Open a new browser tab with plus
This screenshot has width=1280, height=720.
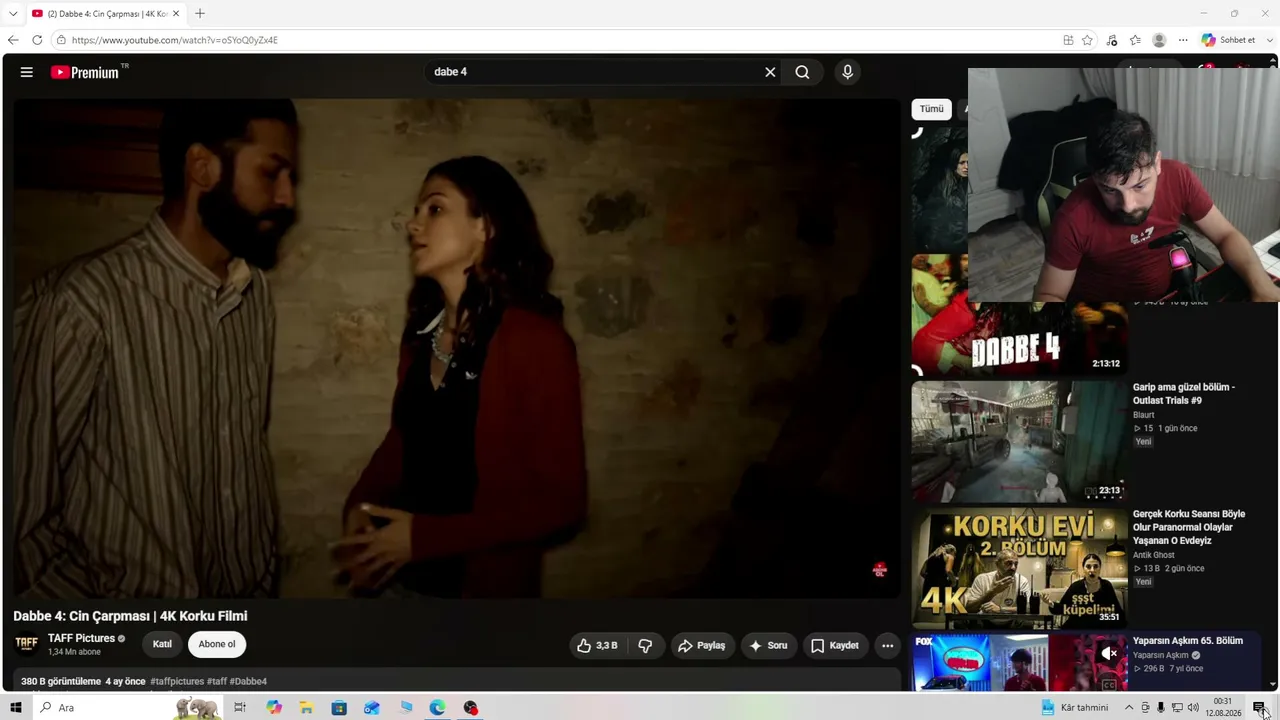(x=200, y=14)
